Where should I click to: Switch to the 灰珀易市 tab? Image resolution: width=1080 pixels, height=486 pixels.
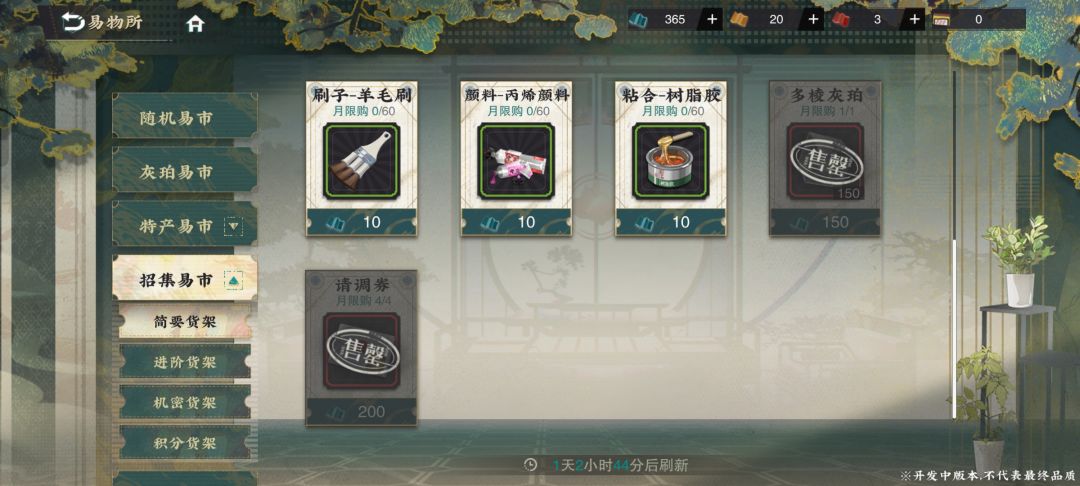pos(185,171)
